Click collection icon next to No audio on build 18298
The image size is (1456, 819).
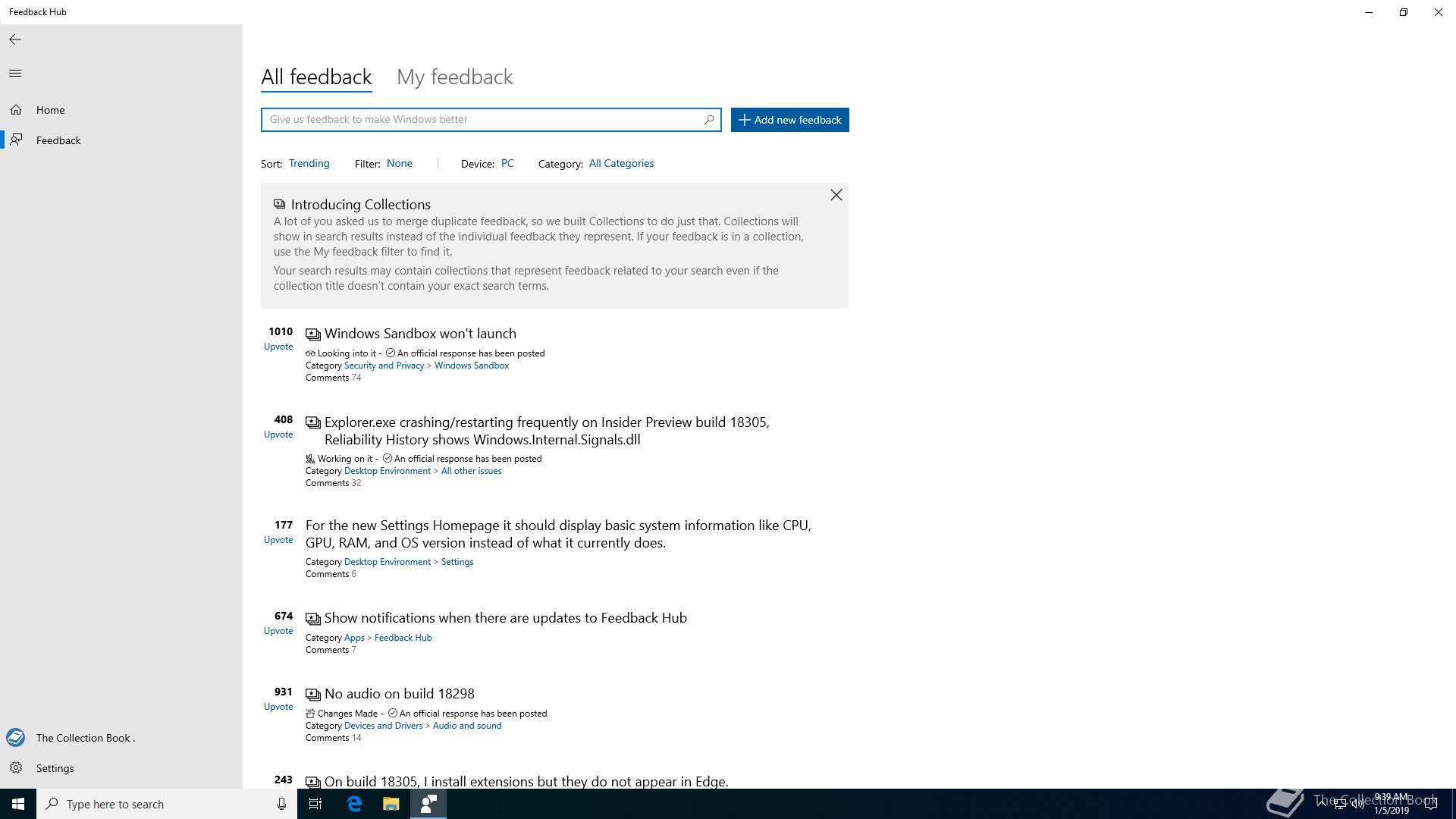[313, 695]
